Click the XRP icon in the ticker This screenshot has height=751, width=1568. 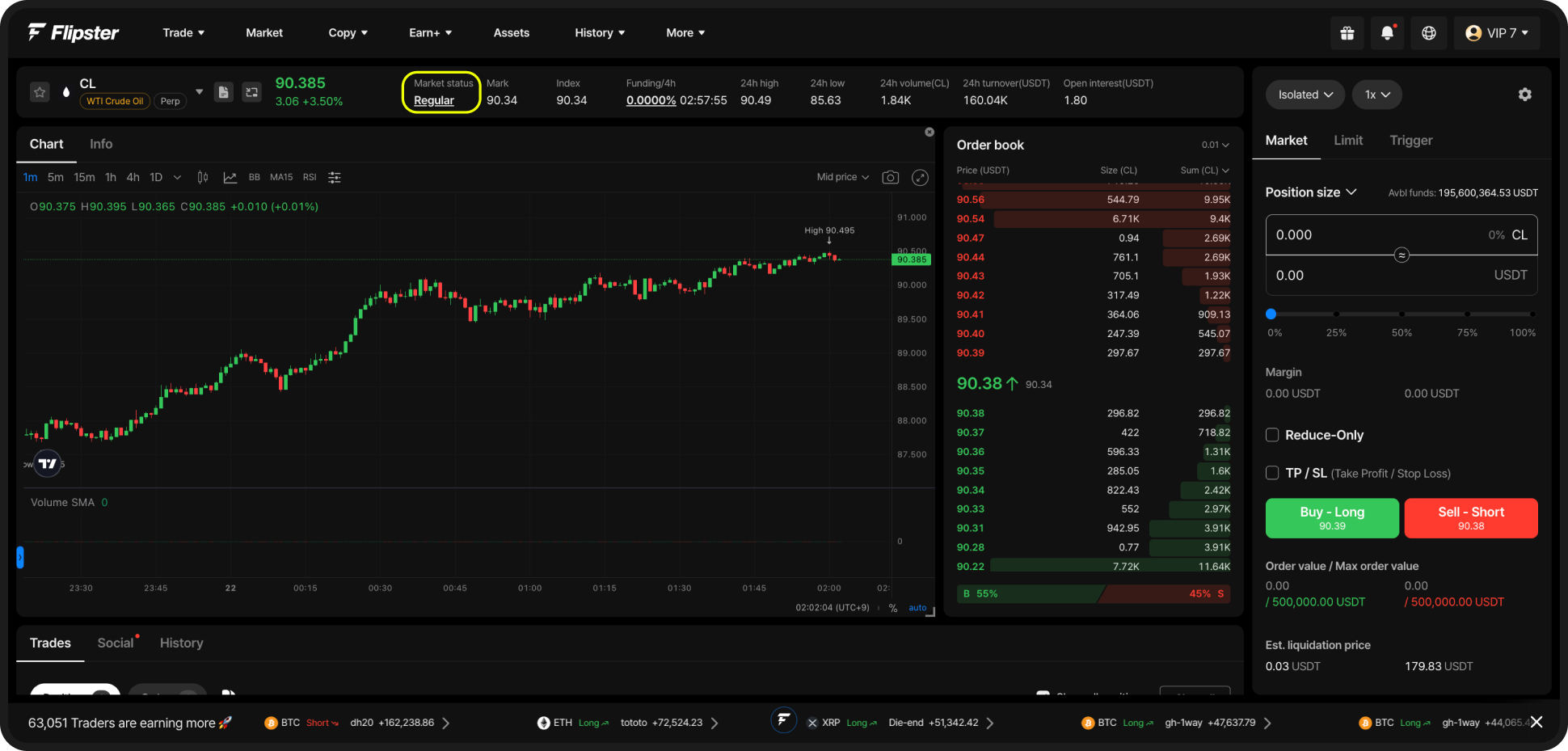(x=812, y=723)
